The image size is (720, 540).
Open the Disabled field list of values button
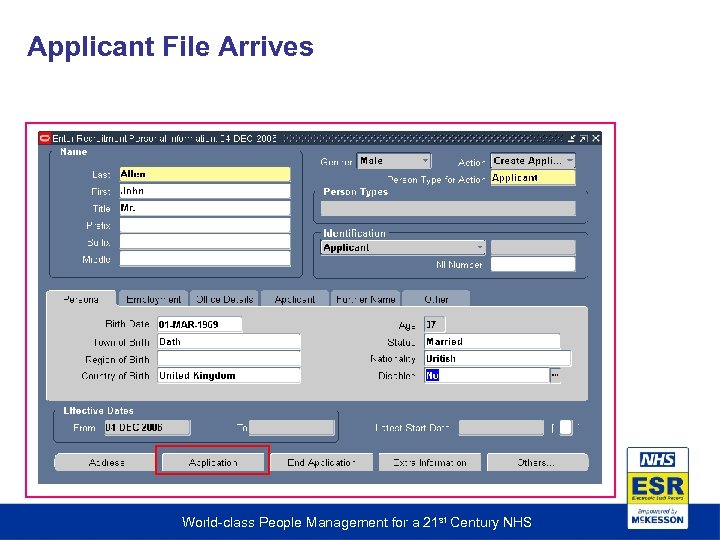pyautogui.click(x=555, y=375)
